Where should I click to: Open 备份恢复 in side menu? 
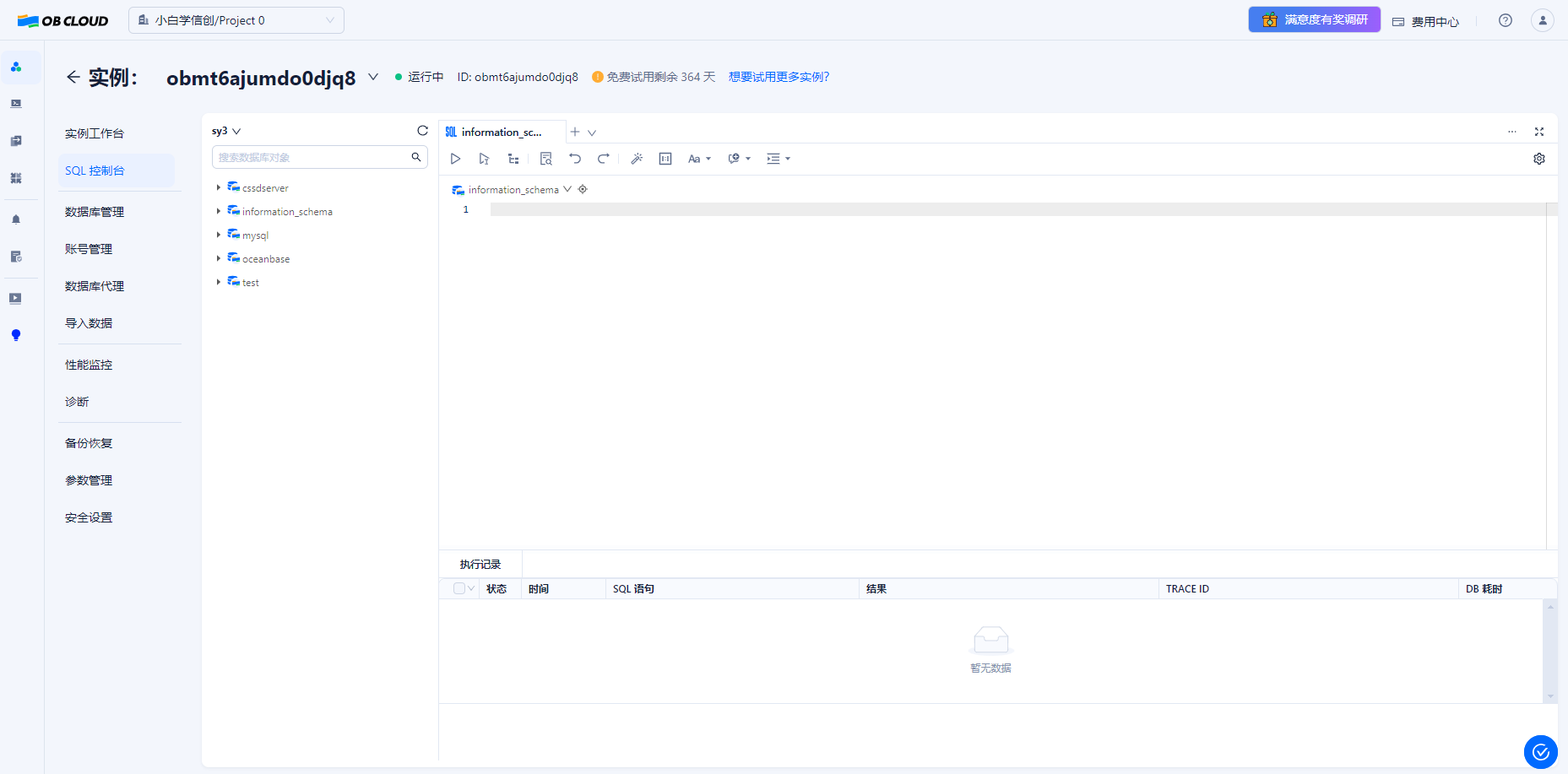(89, 443)
